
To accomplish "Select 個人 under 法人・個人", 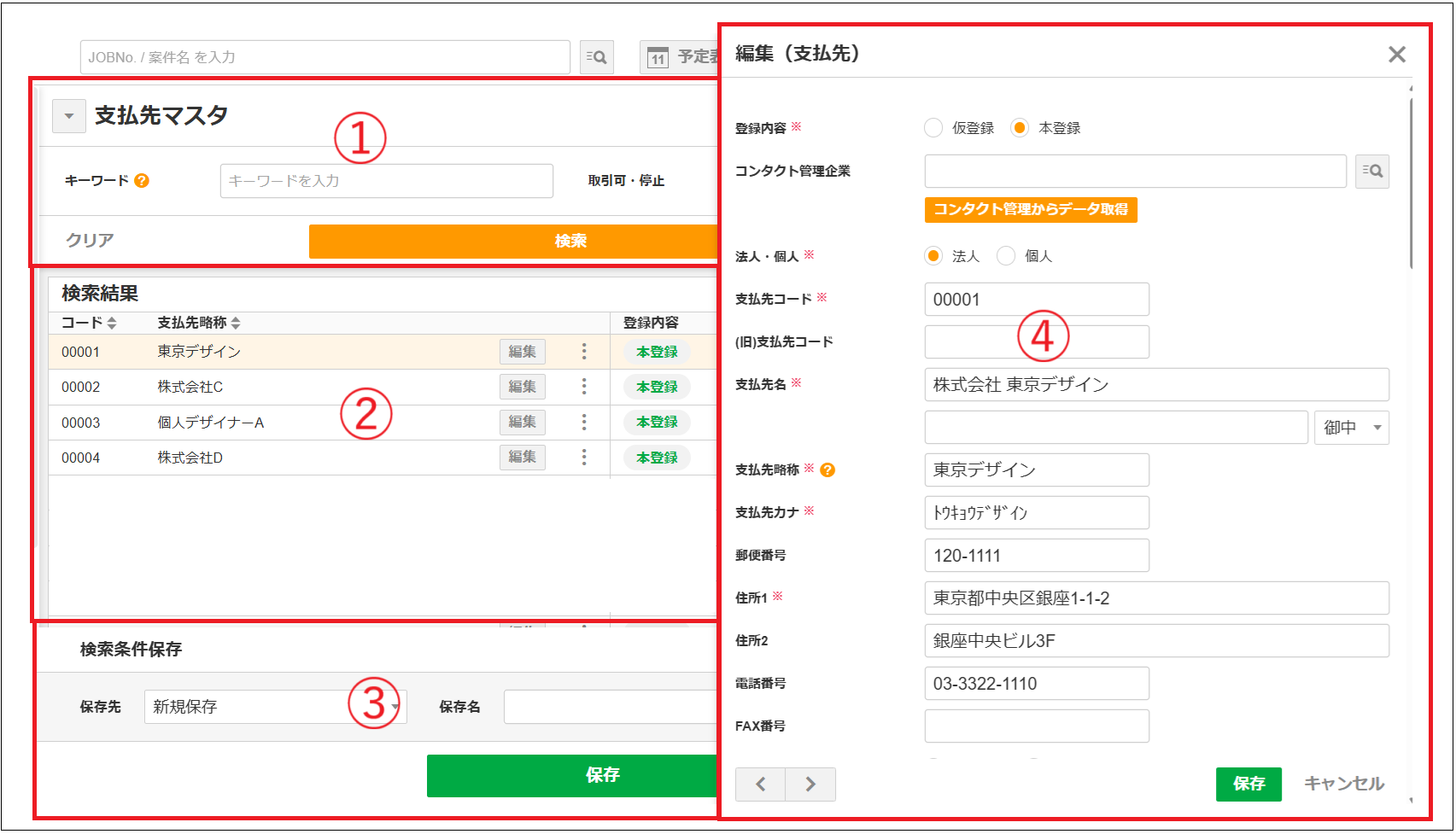I will tap(1006, 255).
